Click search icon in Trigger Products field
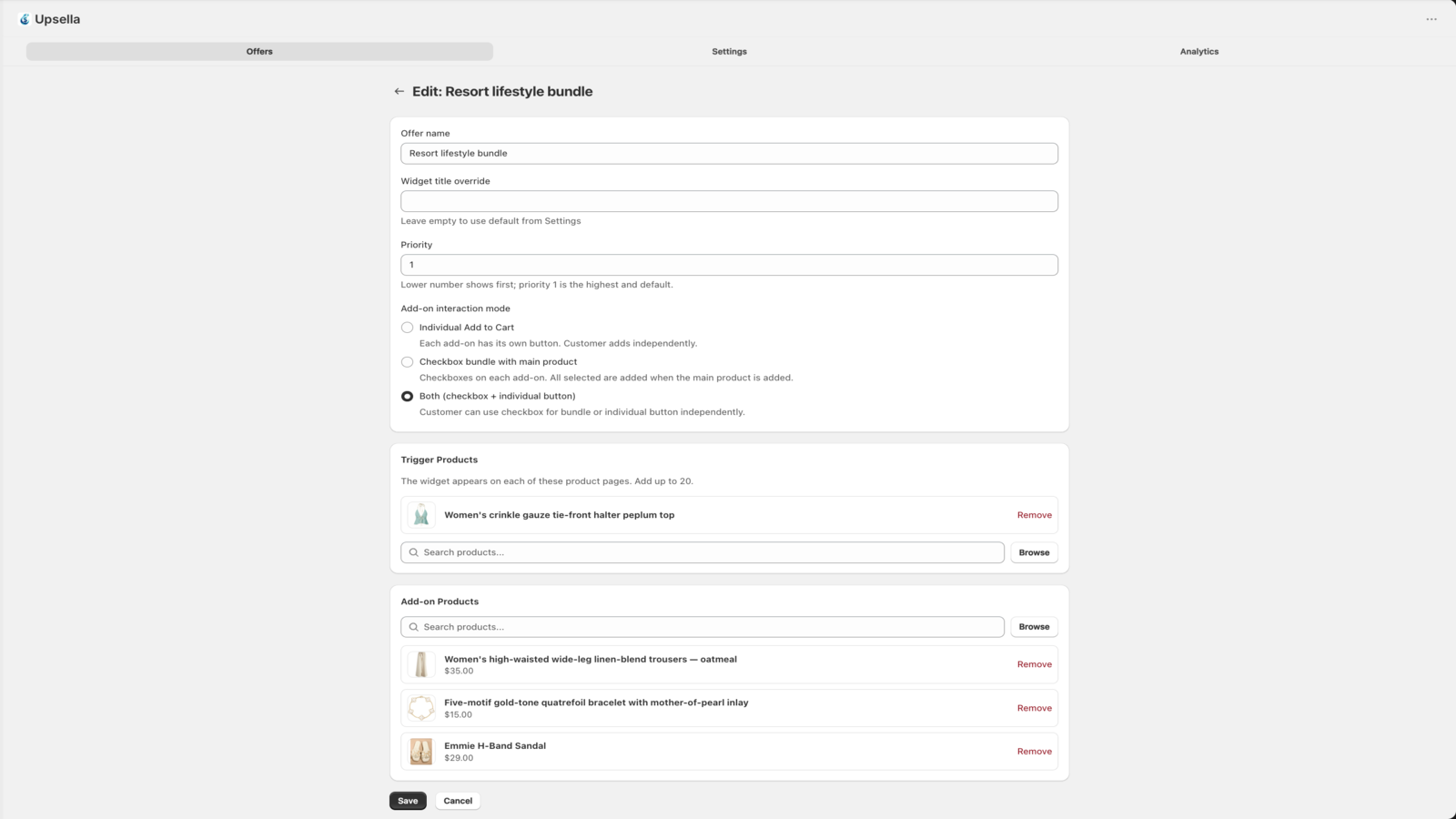 pyautogui.click(x=414, y=552)
